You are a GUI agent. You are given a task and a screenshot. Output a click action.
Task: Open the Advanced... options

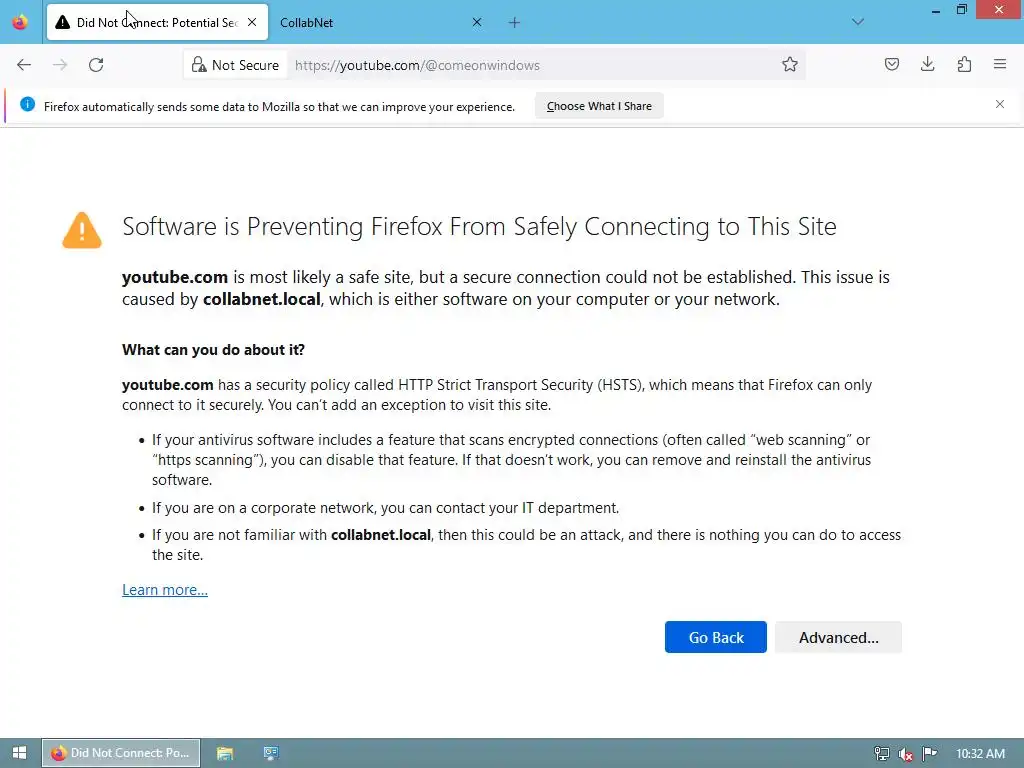839,637
